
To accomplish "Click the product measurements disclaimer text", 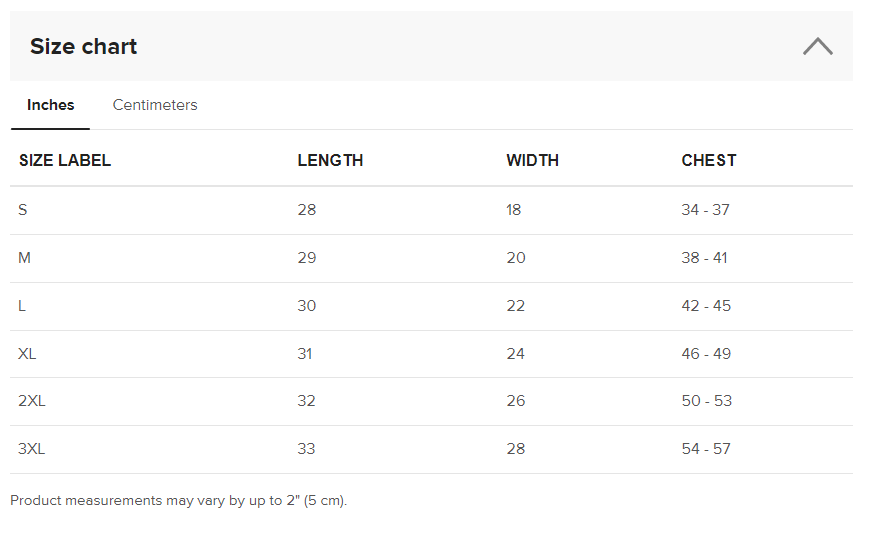I will (x=178, y=500).
